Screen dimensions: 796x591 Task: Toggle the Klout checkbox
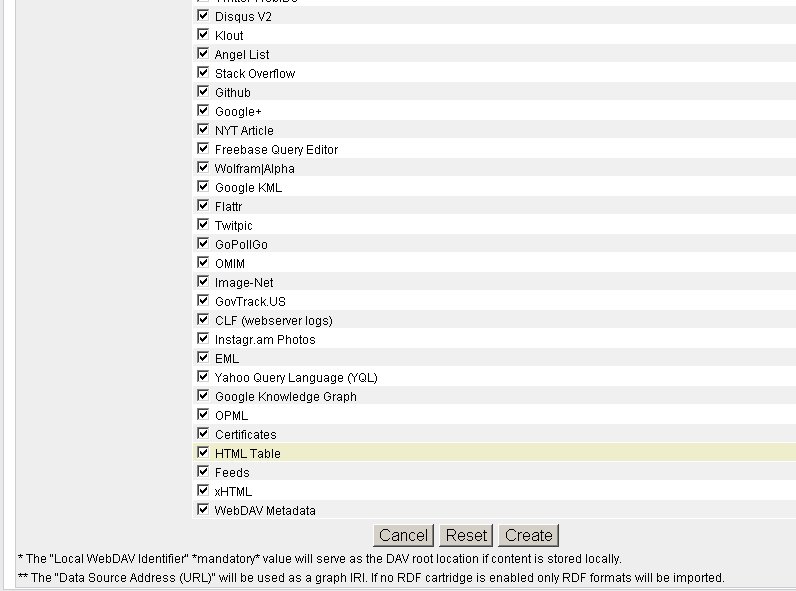click(203, 35)
